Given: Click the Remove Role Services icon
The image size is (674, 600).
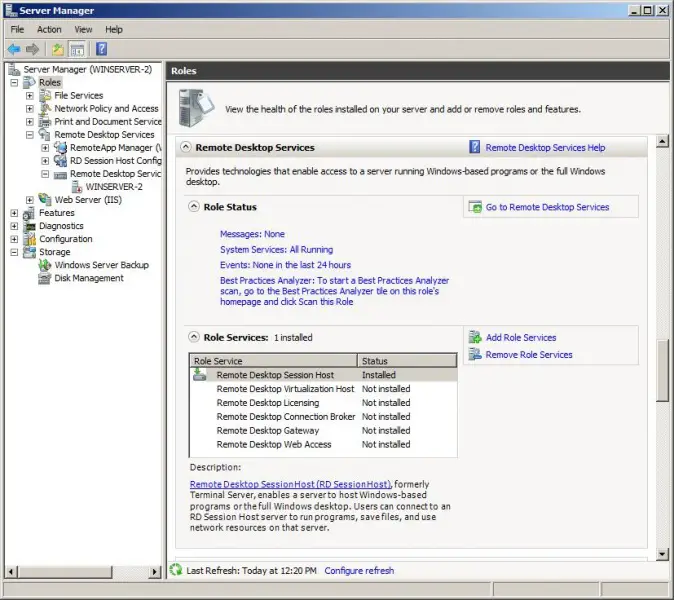Looking at the screenshot, I should [x=475, y=354].
